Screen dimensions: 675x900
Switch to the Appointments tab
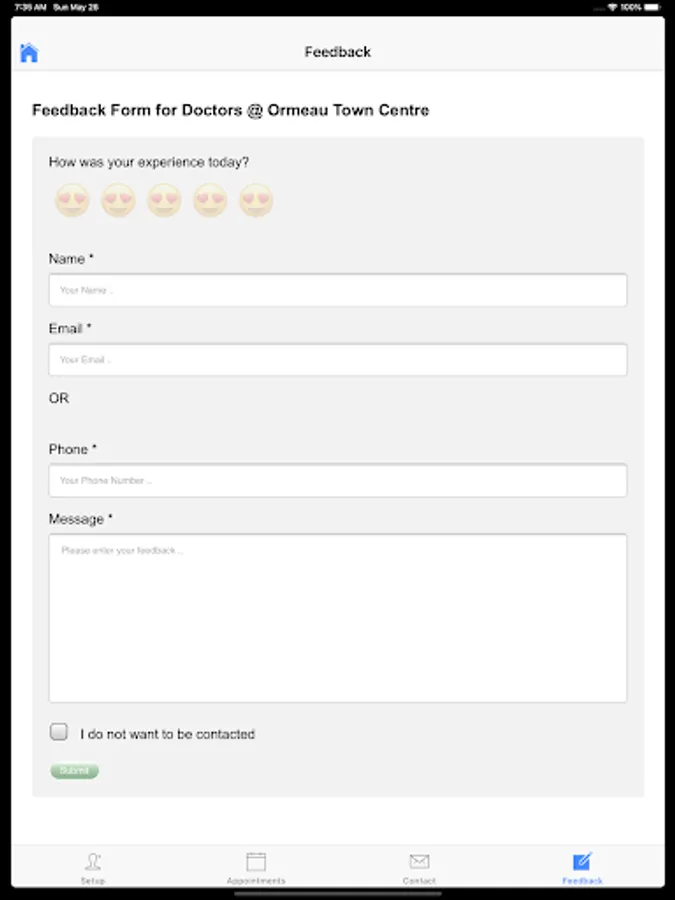point(256,867)
